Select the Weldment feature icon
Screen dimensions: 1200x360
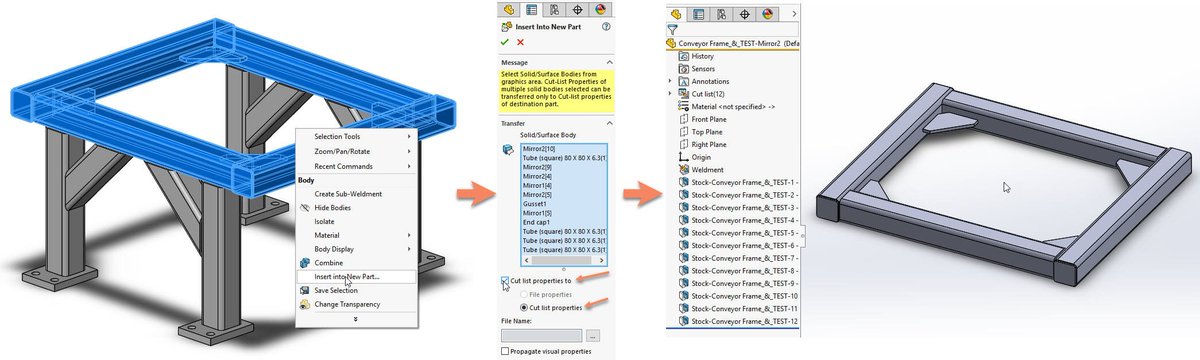[683, 169]
